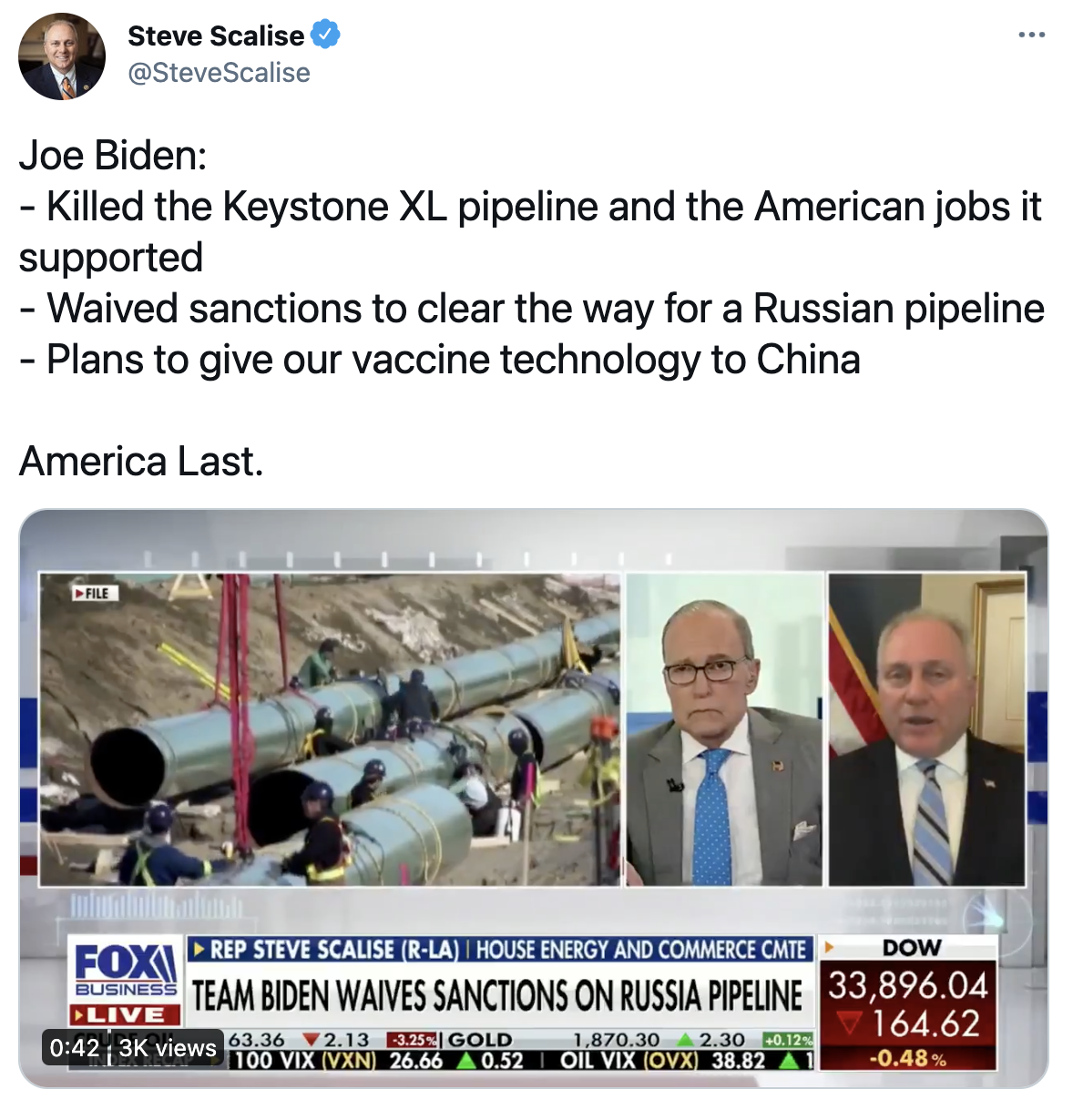
Task: Click the Steve Scalise display name
Action: pyautogui.click(x=216, y=36)
